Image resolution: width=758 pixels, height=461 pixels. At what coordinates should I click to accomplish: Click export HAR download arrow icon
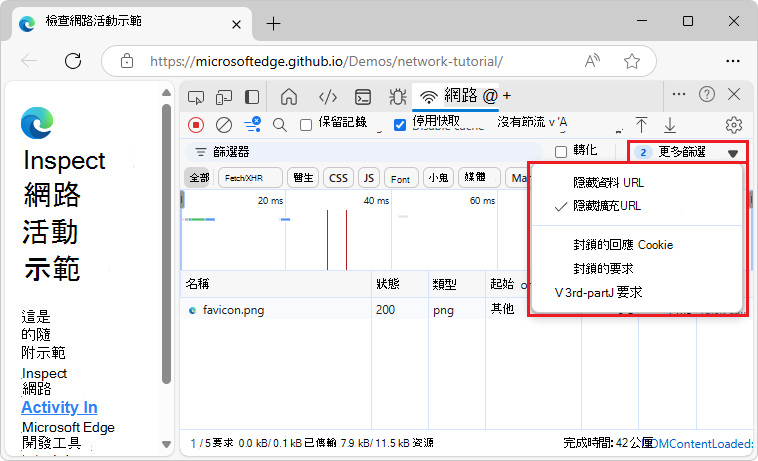click(x=670, y=125)
